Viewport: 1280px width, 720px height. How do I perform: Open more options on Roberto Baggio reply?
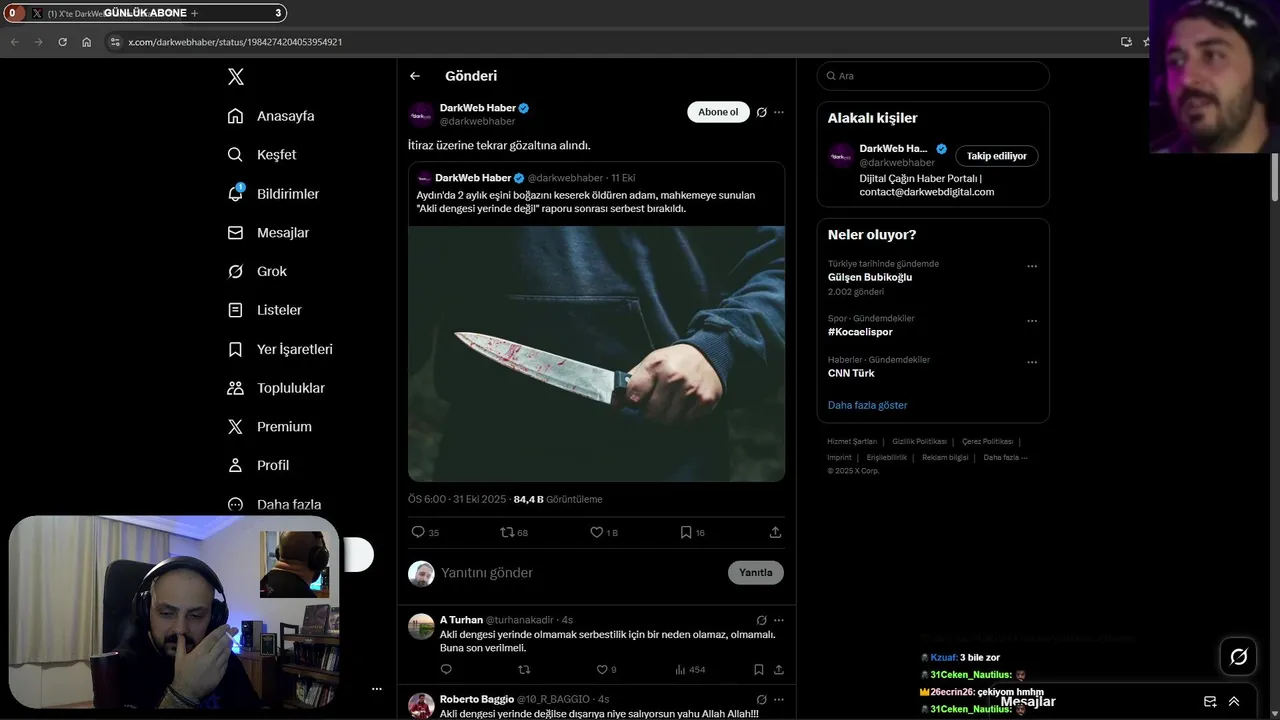point(779,699)
